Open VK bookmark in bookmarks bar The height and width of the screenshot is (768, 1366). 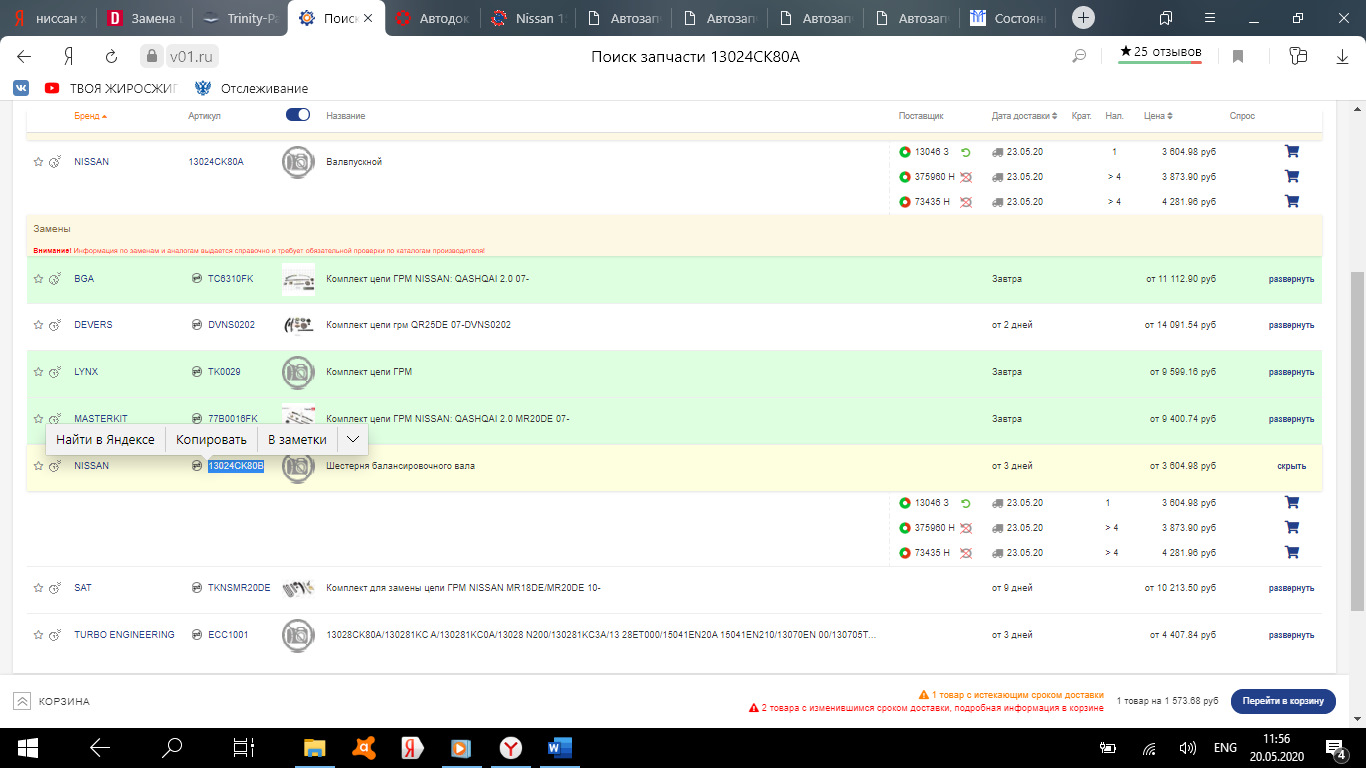pyautogui.click(x=21, y=88)
